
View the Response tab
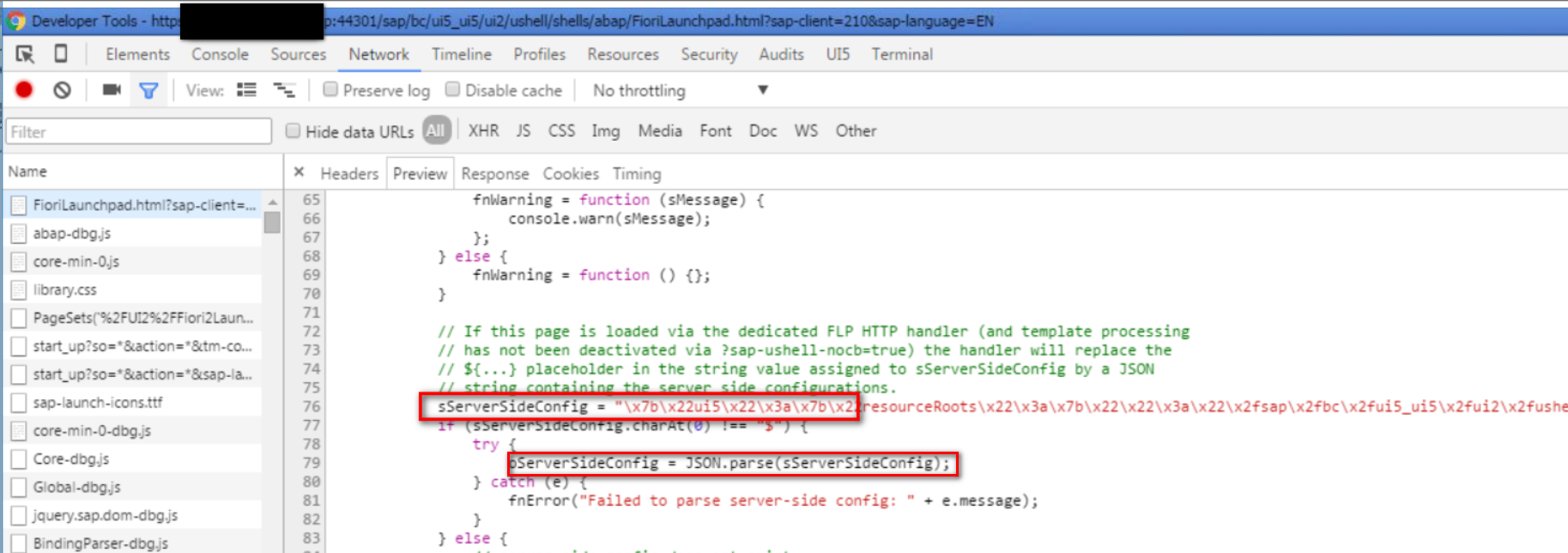coord(495,173)
